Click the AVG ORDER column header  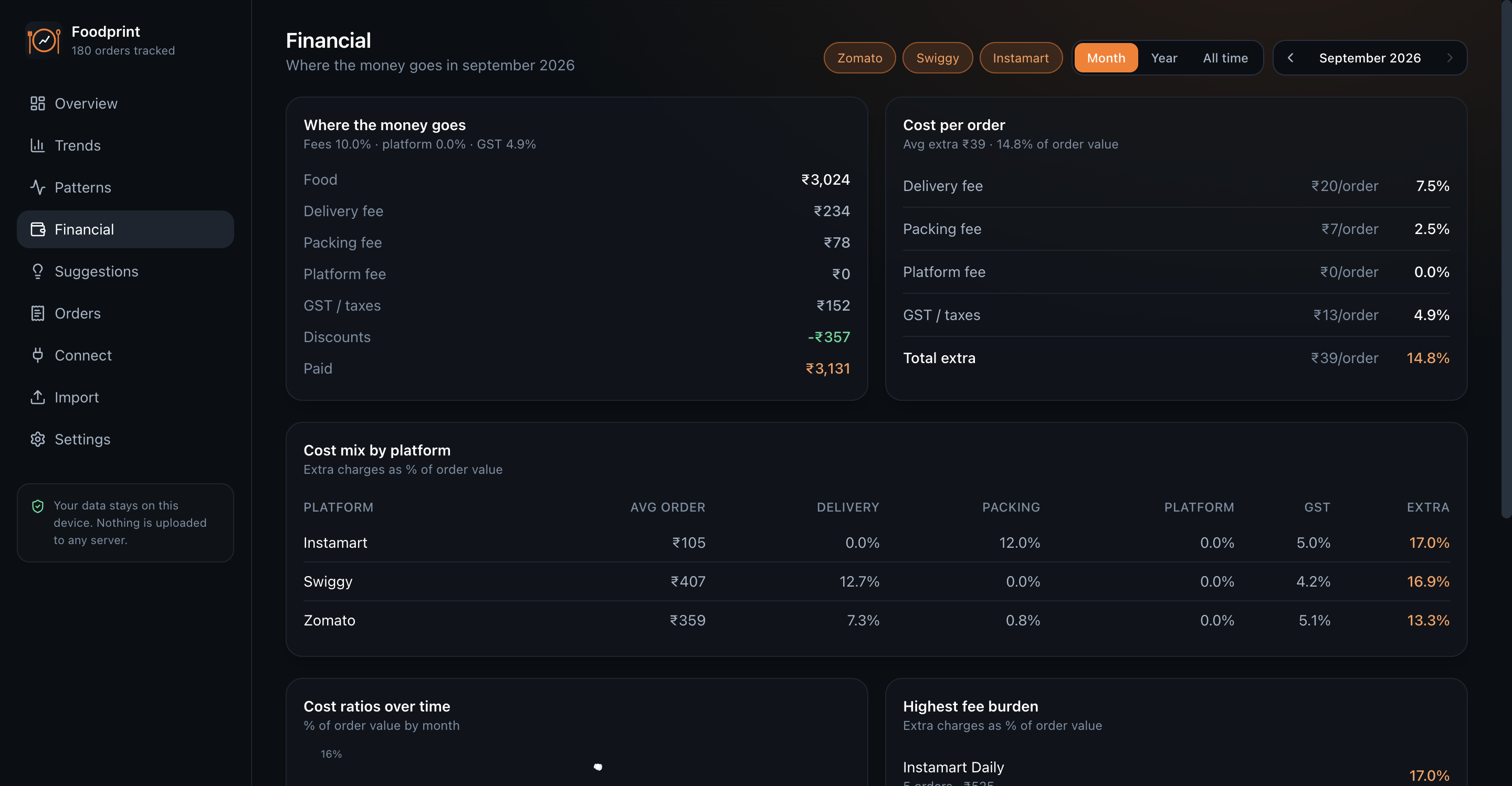click(x=667, y=507)
